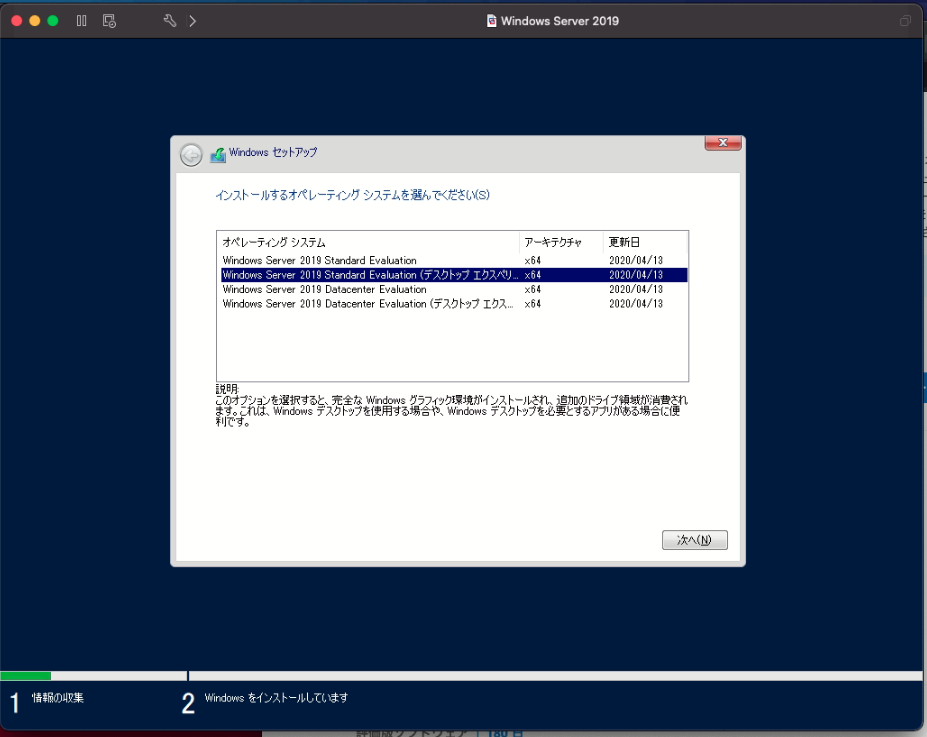
Task: Take a VM snapshot using the toolbar icon
Action: tap(109, 21)
